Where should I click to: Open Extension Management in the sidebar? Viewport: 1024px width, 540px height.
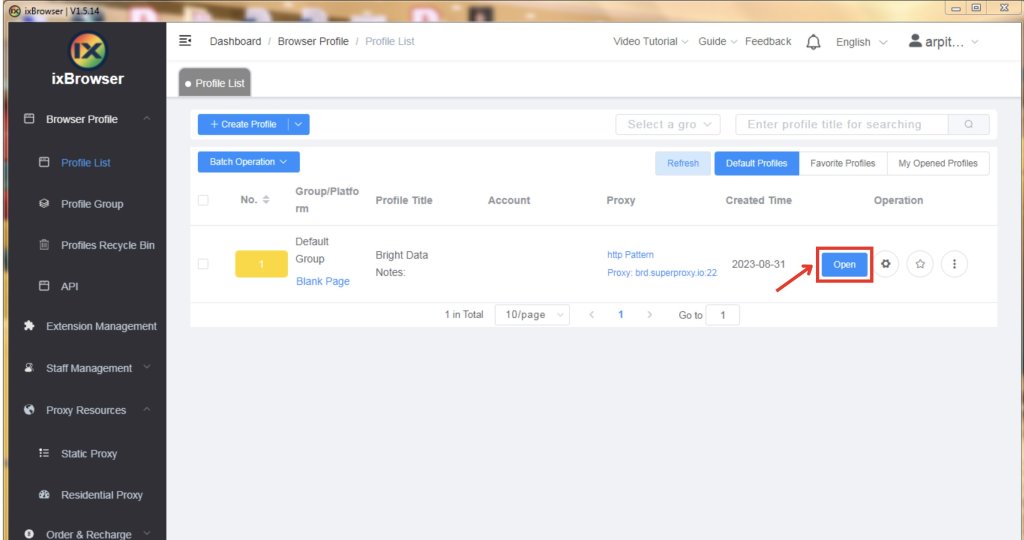pos(100,326)
